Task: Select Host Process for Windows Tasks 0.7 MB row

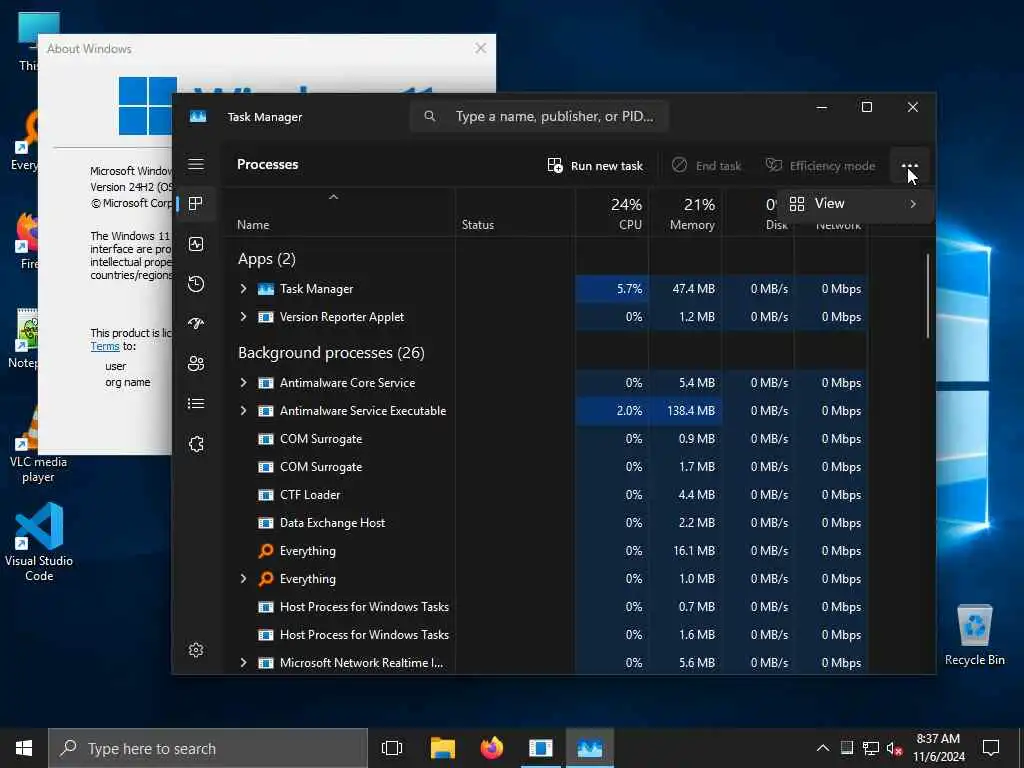Action: coord(545,607)
